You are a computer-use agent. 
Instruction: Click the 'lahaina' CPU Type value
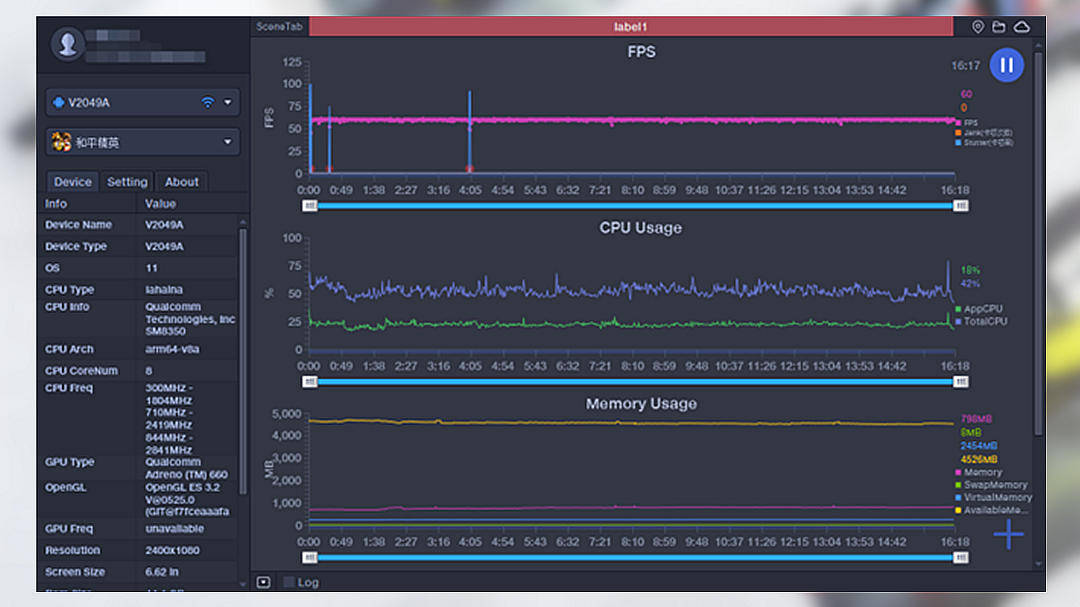tap(164, 289)
